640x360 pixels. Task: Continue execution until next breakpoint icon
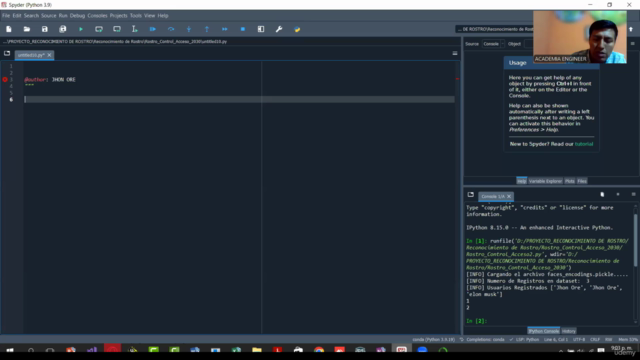(224, 29)
